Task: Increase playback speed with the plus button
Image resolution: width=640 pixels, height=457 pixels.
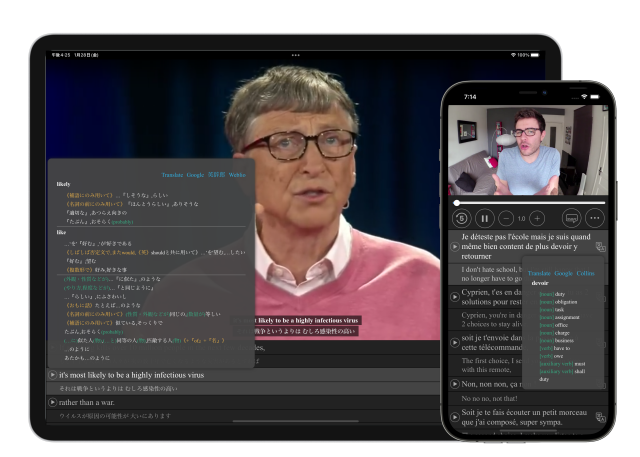Action: click(x=537, y=219)
